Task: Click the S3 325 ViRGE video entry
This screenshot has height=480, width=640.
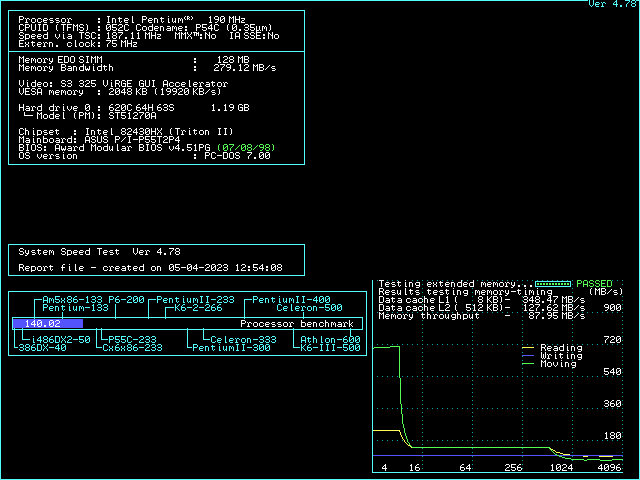Action: tap(123, 83)
